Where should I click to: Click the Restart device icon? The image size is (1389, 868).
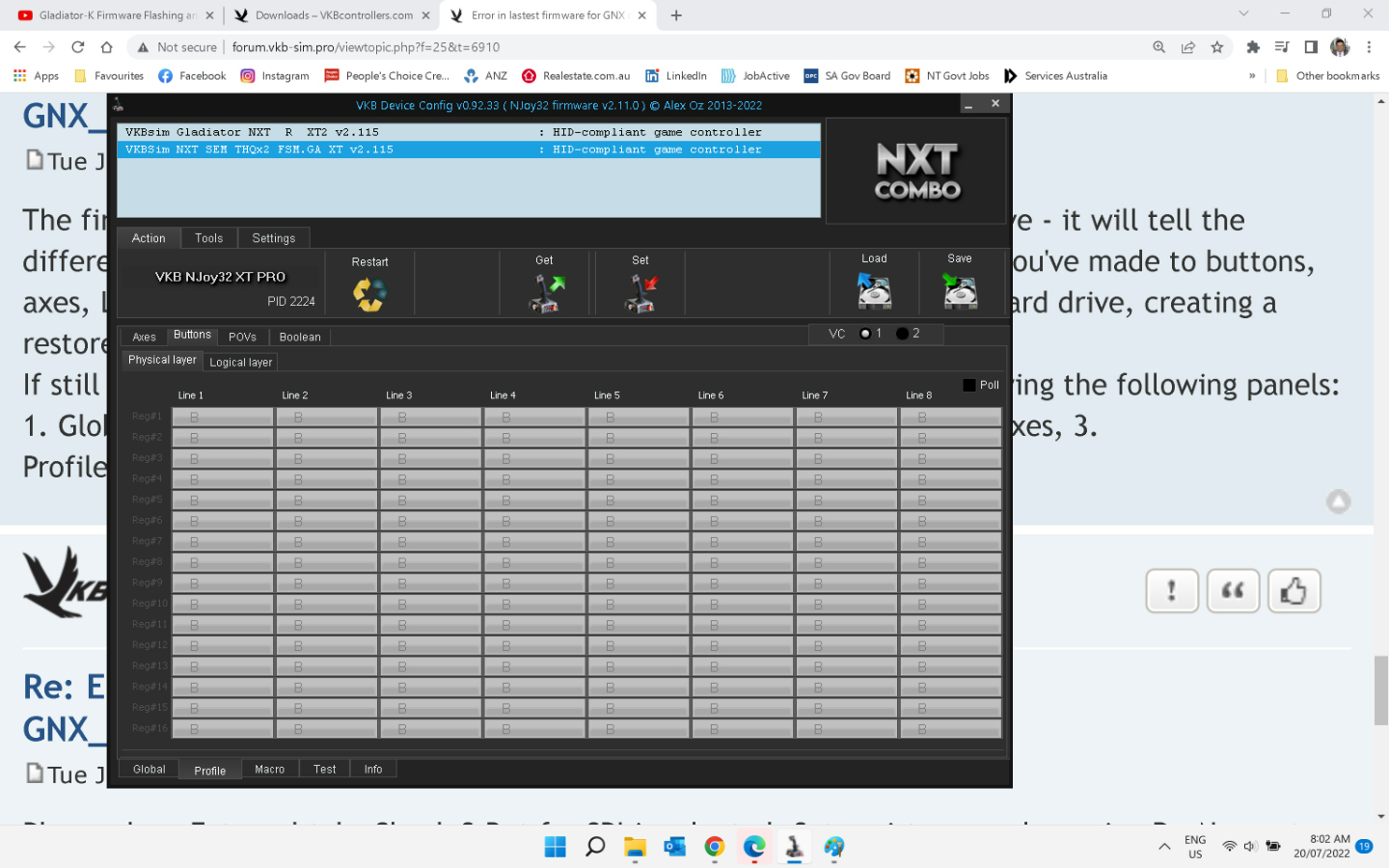tap(369, 294)
